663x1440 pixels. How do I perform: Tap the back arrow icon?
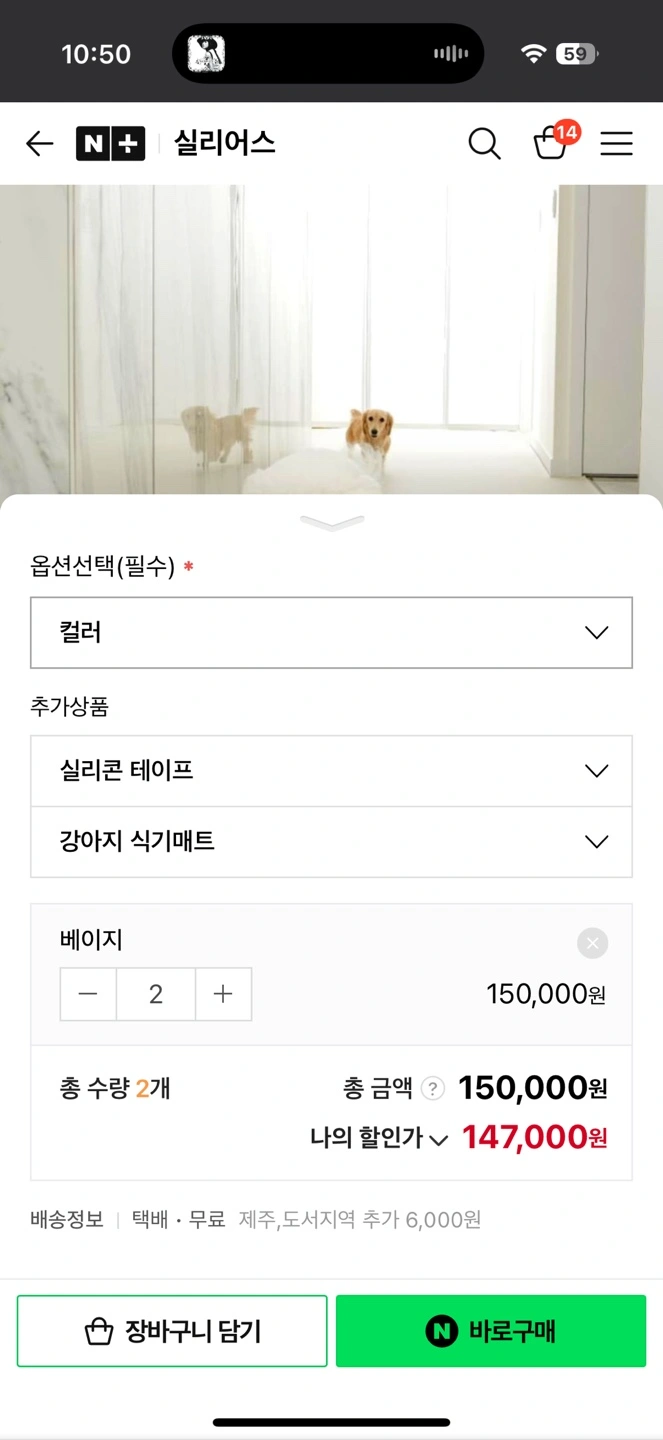coord(39,144)
